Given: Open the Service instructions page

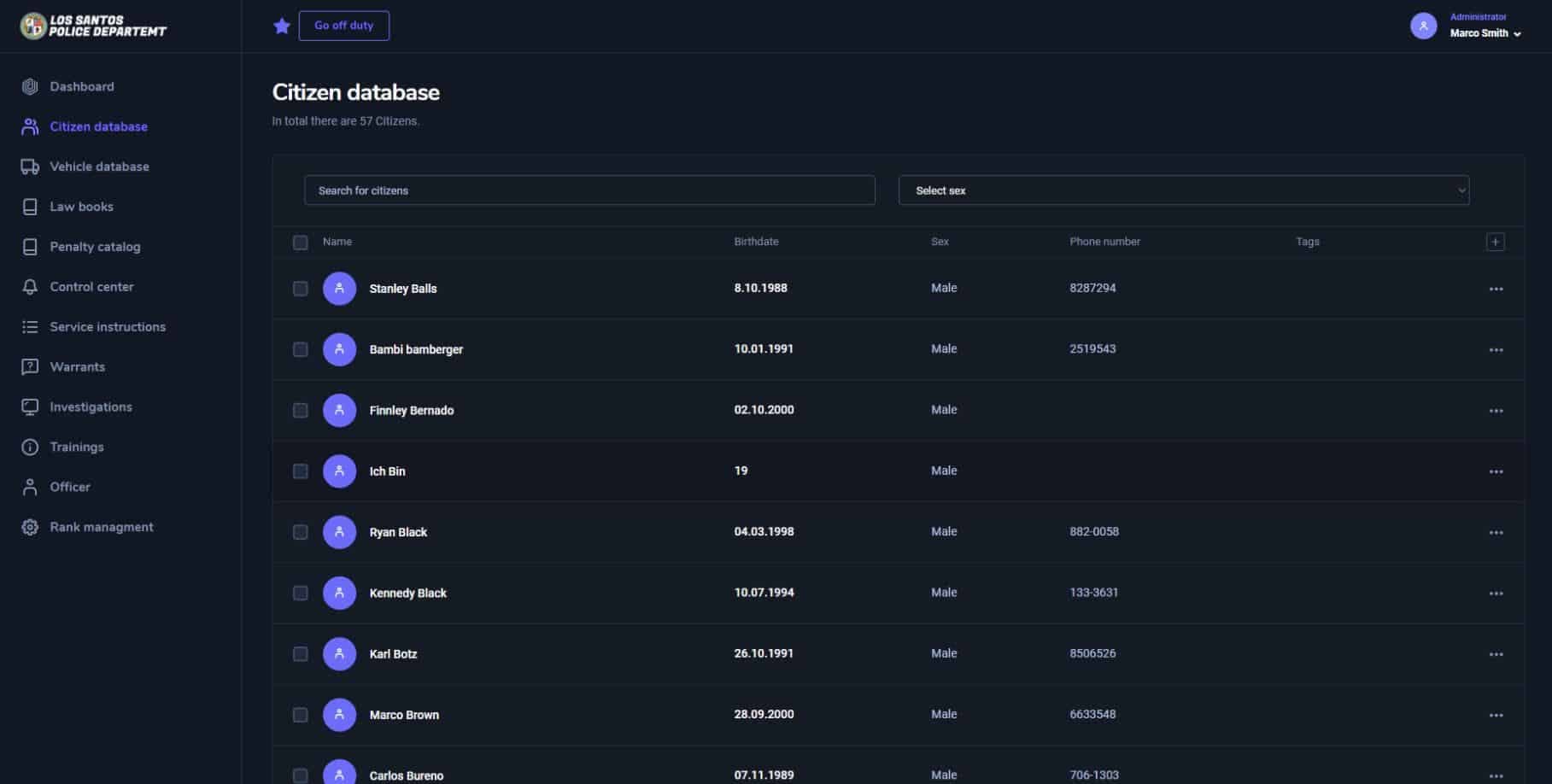Looking at the screenshot, I should (108, 326).
